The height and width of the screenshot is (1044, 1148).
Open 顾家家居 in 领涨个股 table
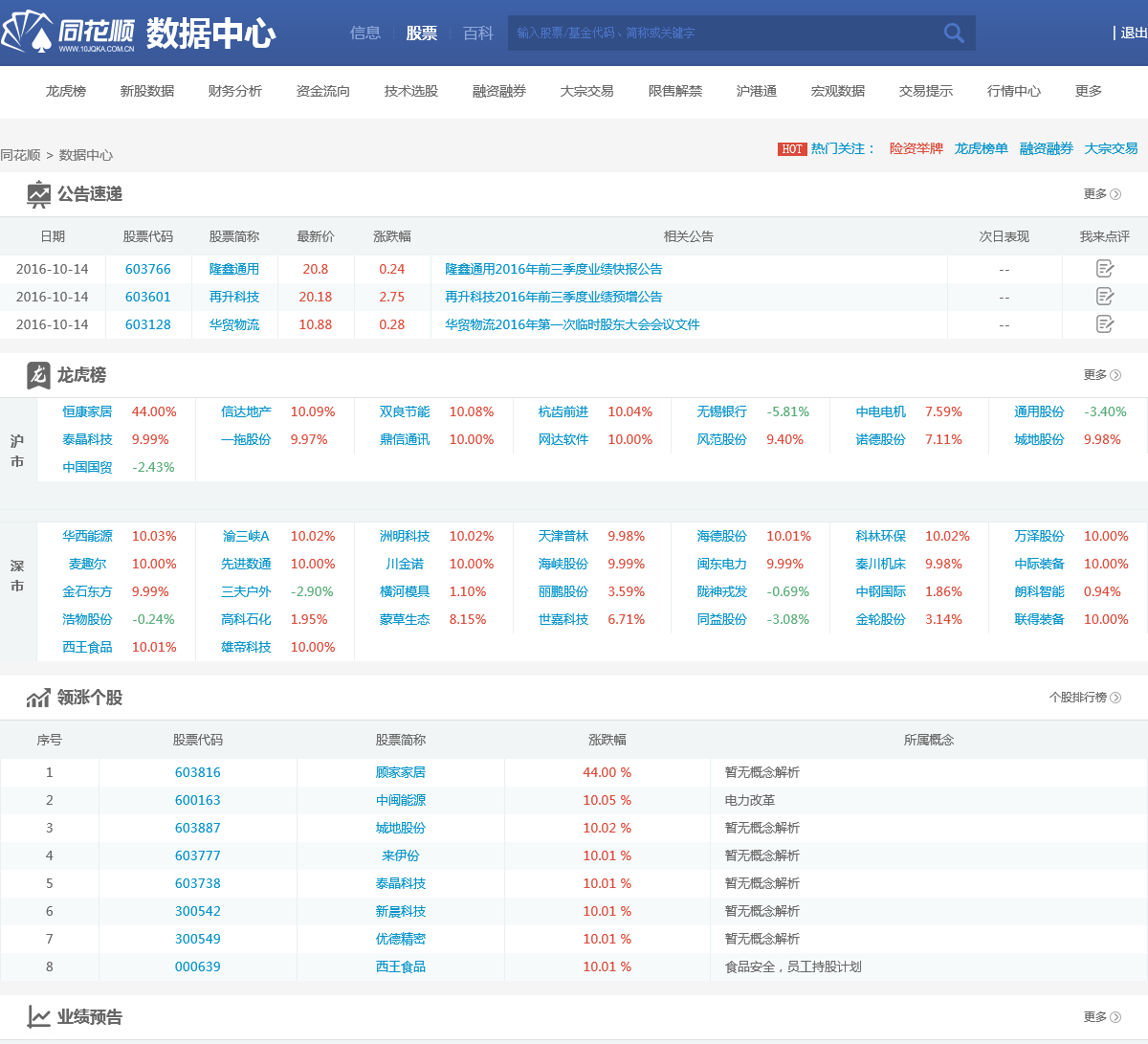coord(401,772)
